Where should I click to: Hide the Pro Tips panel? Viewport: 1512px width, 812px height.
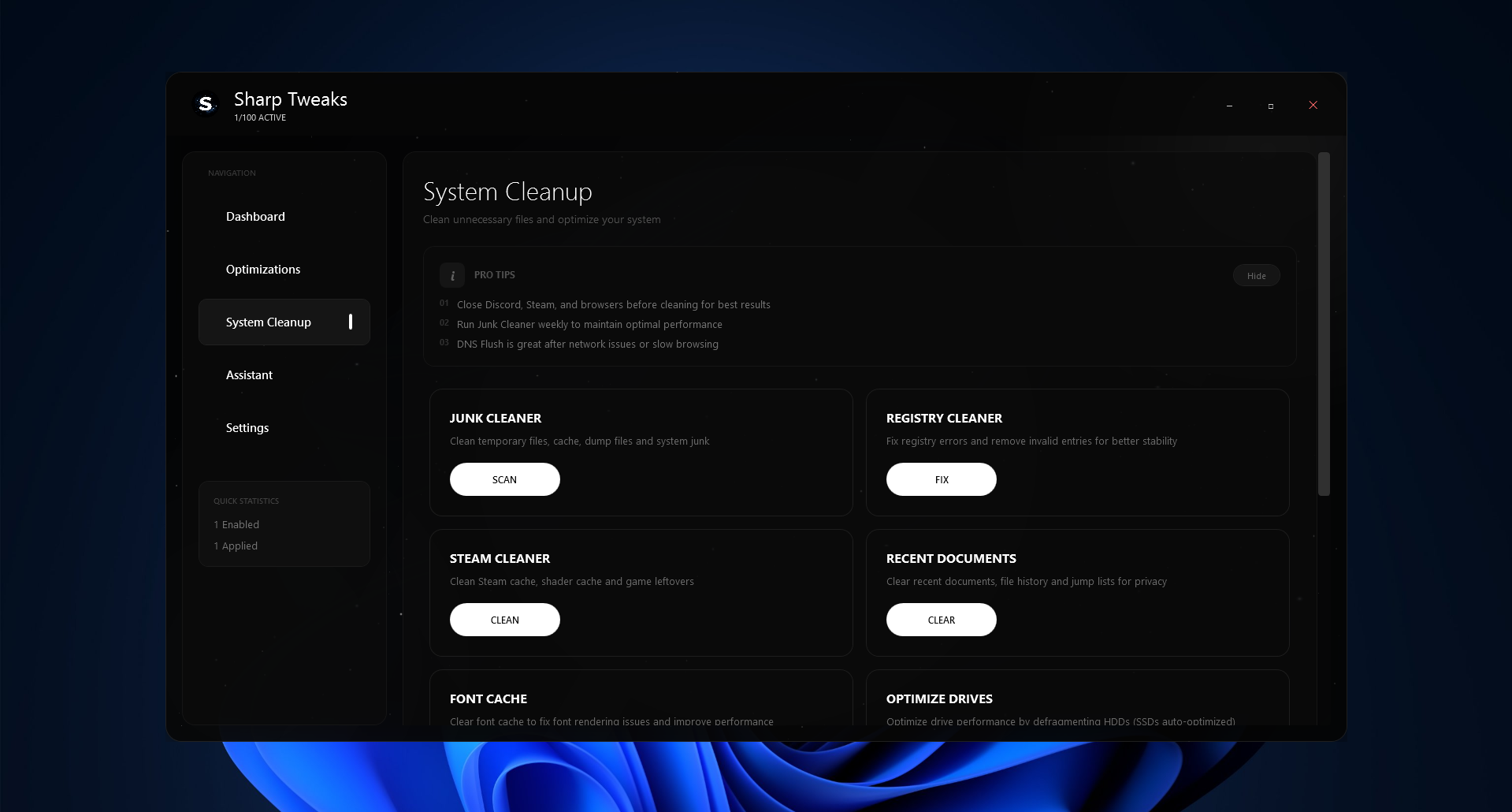pyautogui.click(x=1256, y=276)
